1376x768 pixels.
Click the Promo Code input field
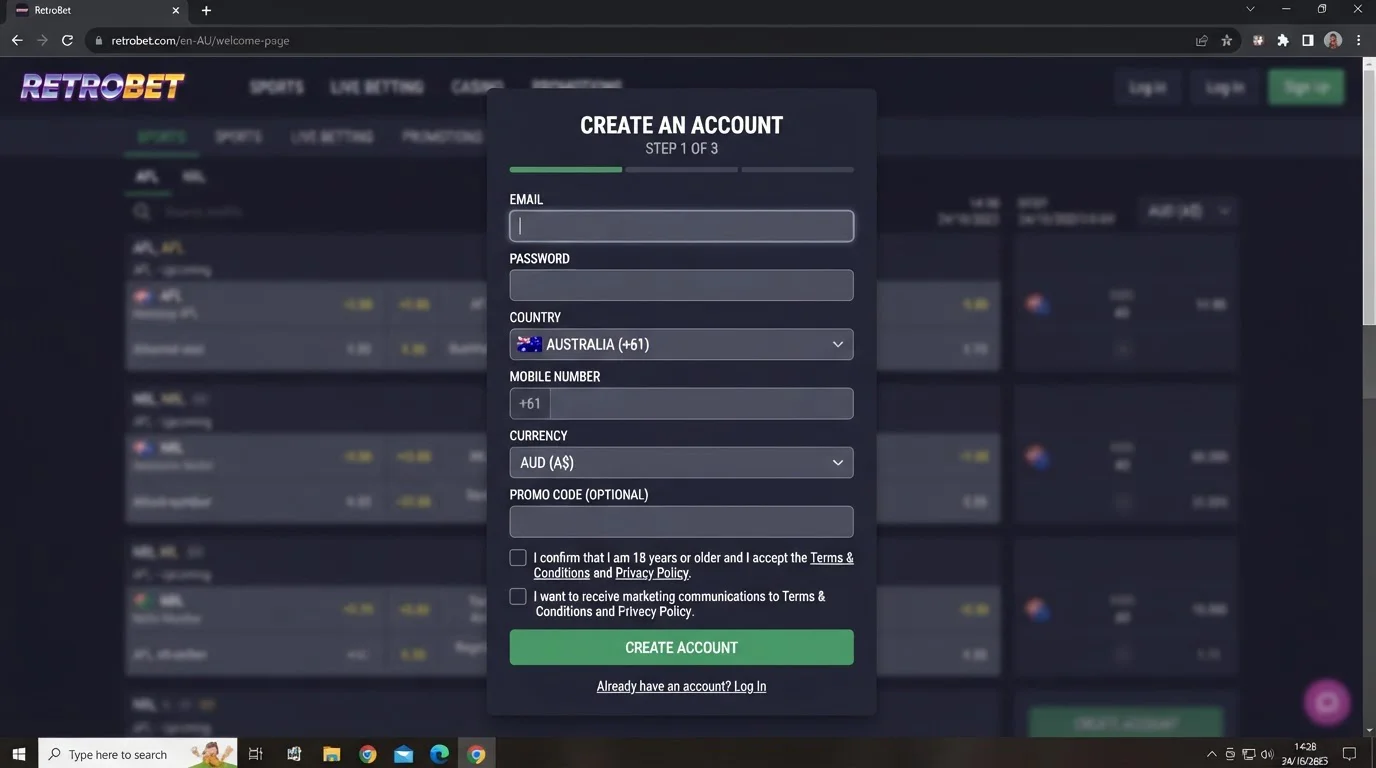(681, 521)
